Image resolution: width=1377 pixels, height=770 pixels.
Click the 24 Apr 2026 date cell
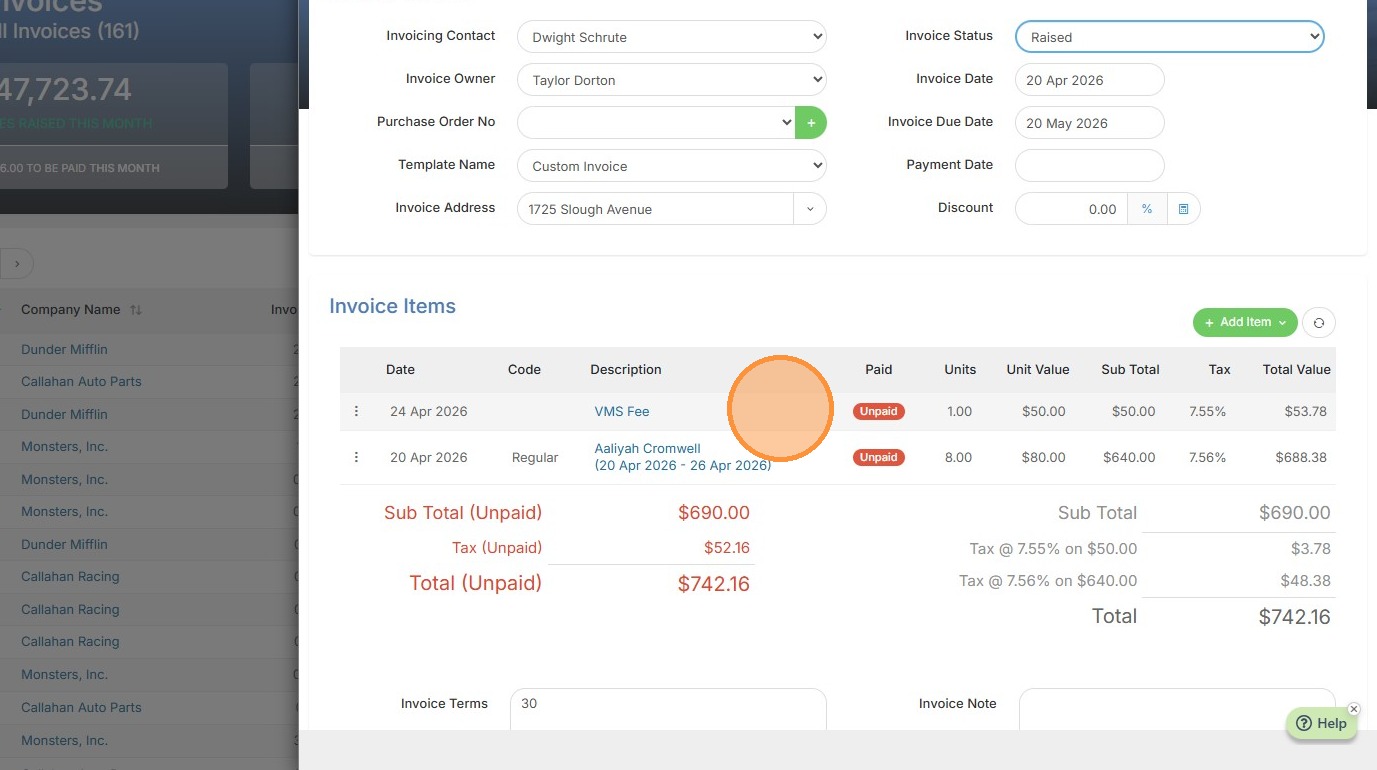click(429, 411)
